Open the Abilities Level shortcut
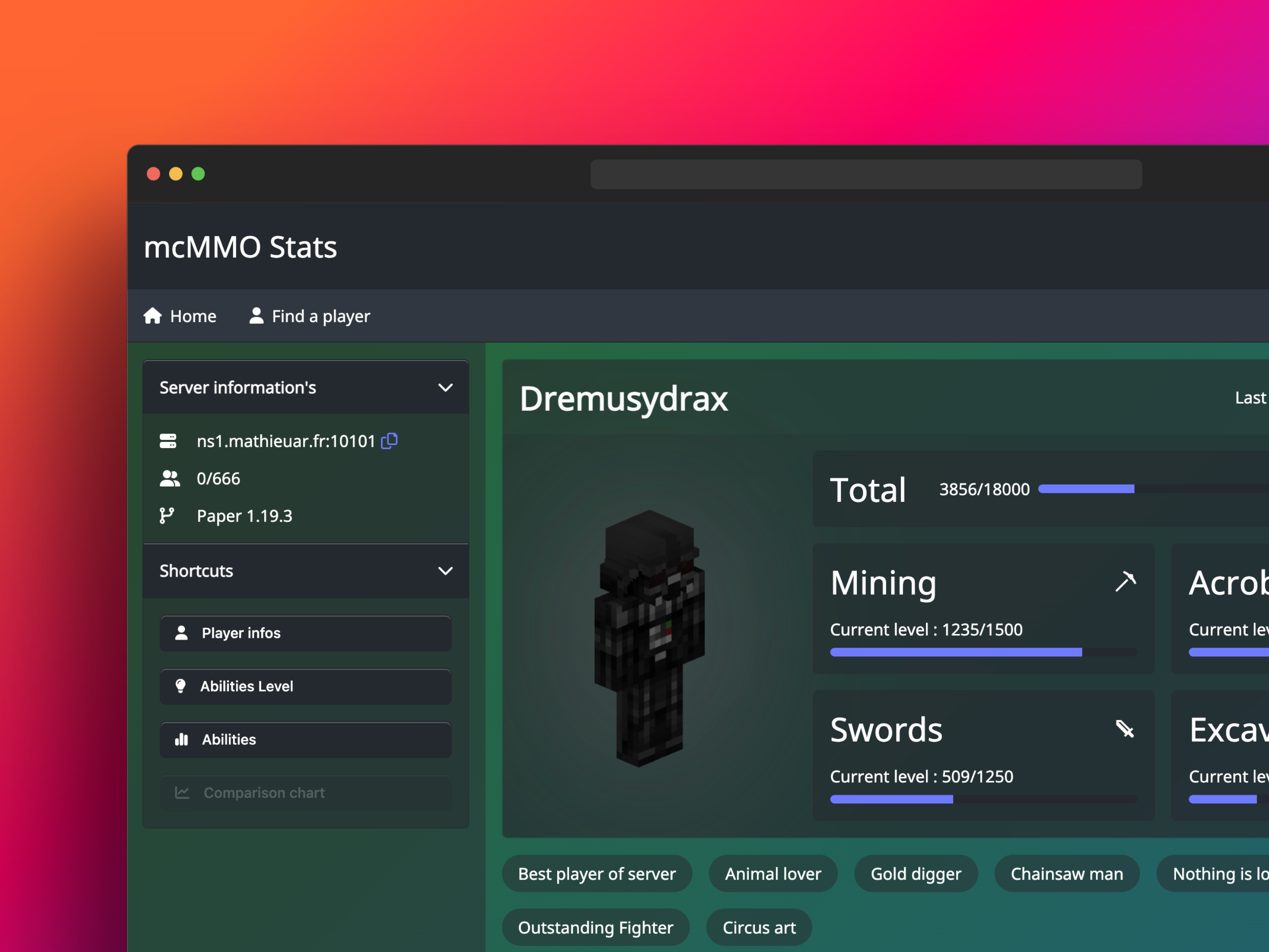Image resolution: width=1269 pixels, height=952 pixels. coord(306,686)
